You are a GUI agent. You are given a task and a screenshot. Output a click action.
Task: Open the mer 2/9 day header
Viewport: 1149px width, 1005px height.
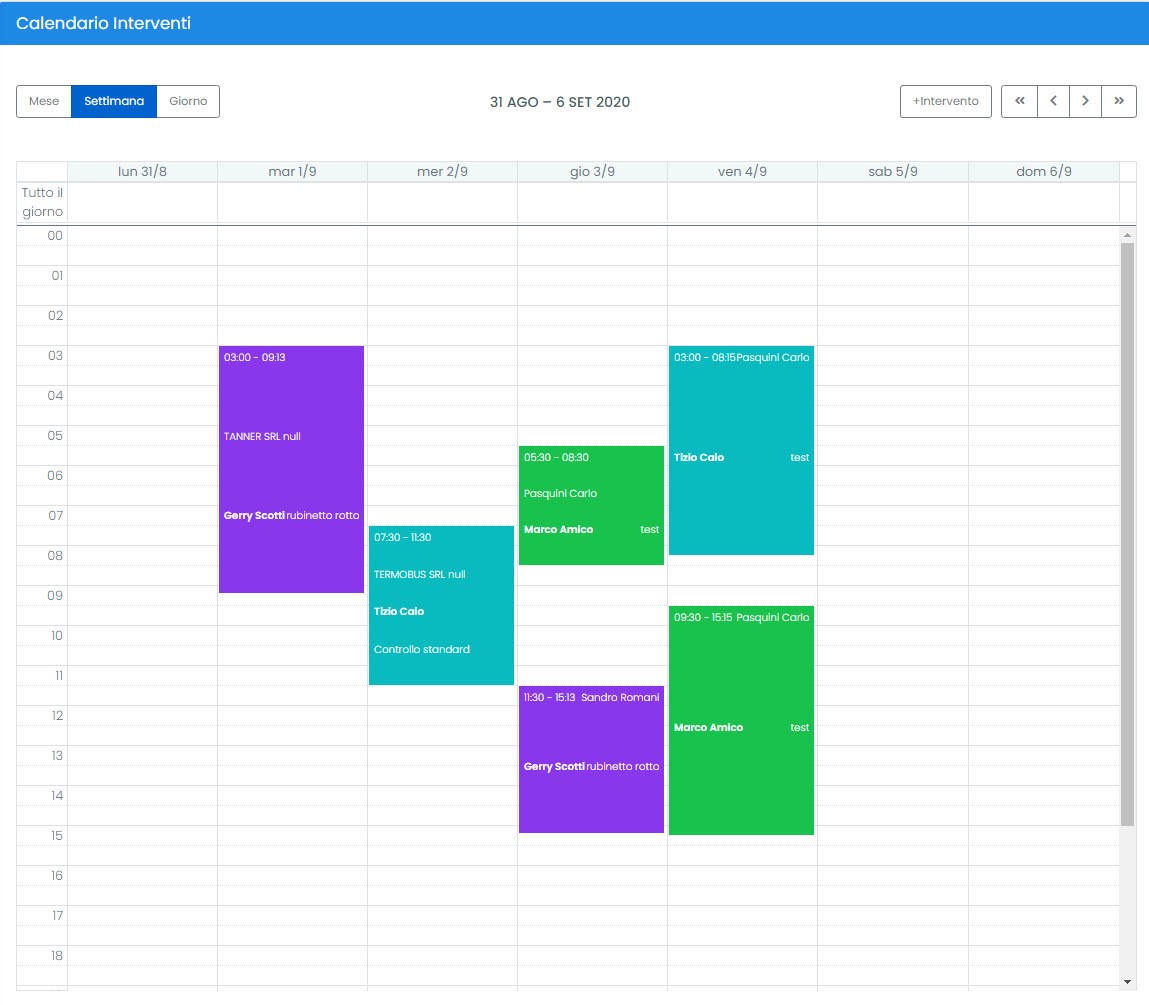(442, 172)
